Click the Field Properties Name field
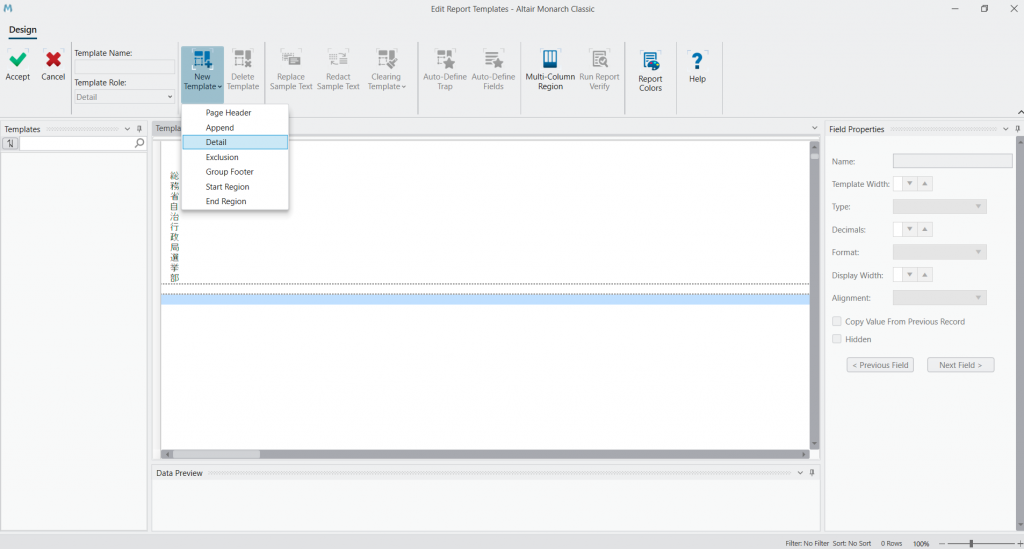Viewport: 1024px width, 549px height. (x=952, y=161)
